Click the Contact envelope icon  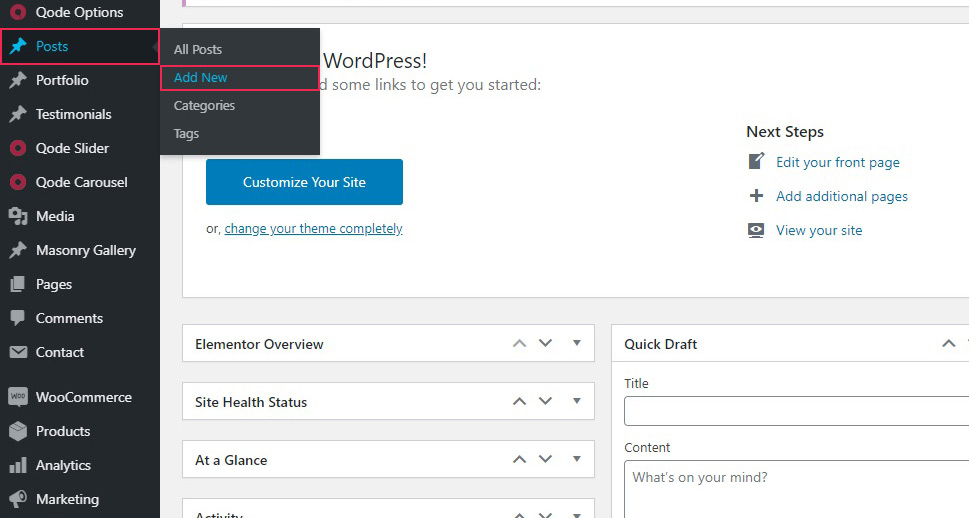point(18,352)
